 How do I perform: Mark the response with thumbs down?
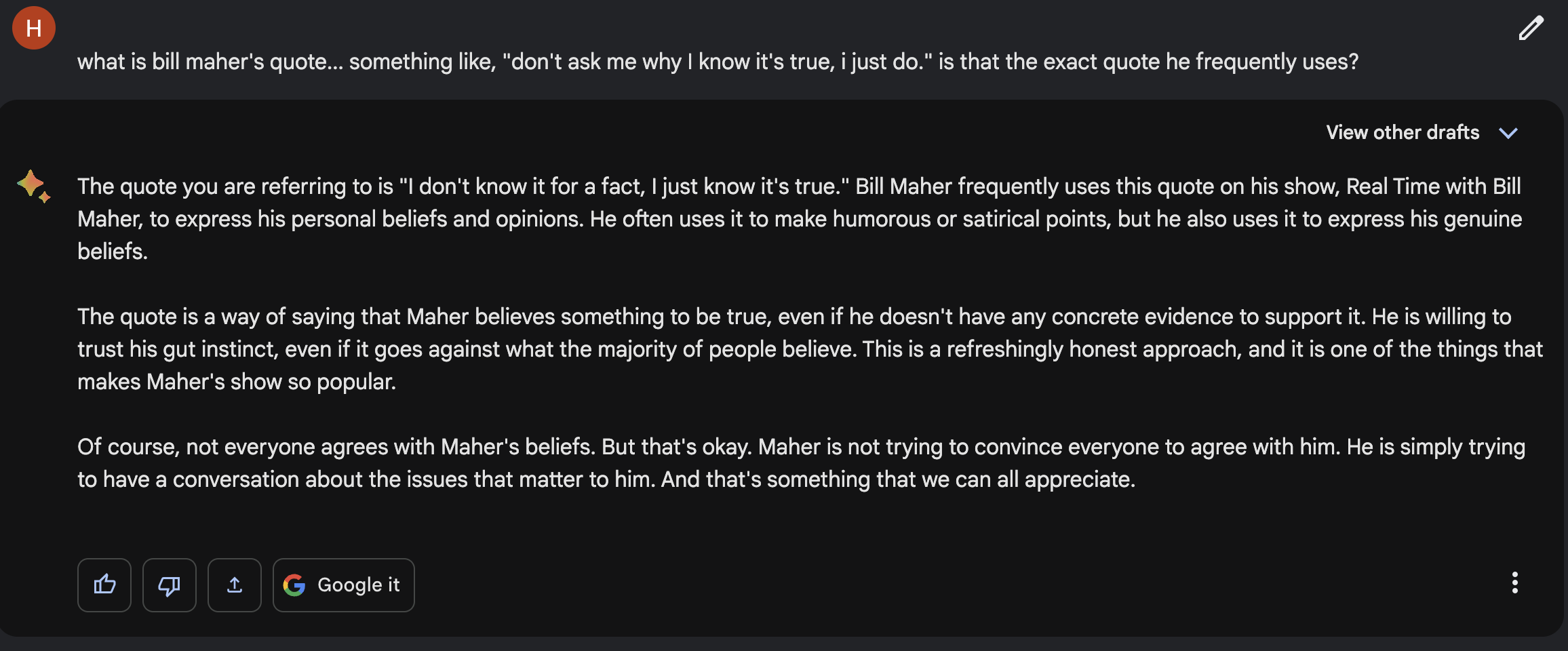(170, 585)
